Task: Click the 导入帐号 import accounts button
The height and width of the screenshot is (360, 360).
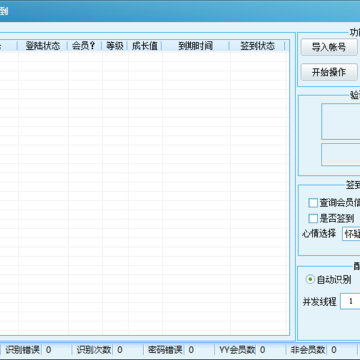Action: coord(329,47)
